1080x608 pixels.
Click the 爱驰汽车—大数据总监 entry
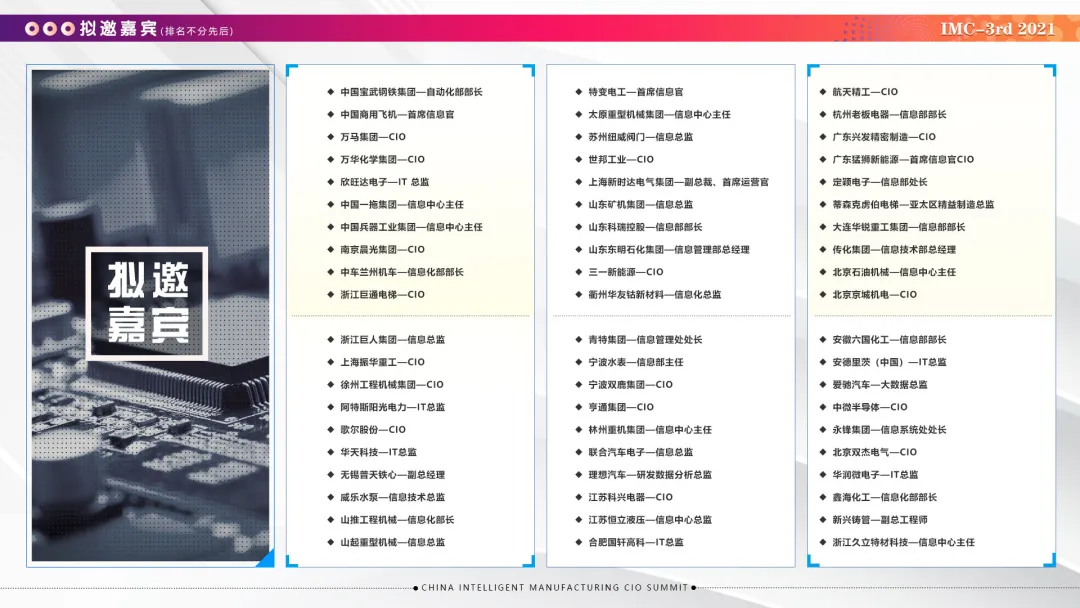pos(880,384)
